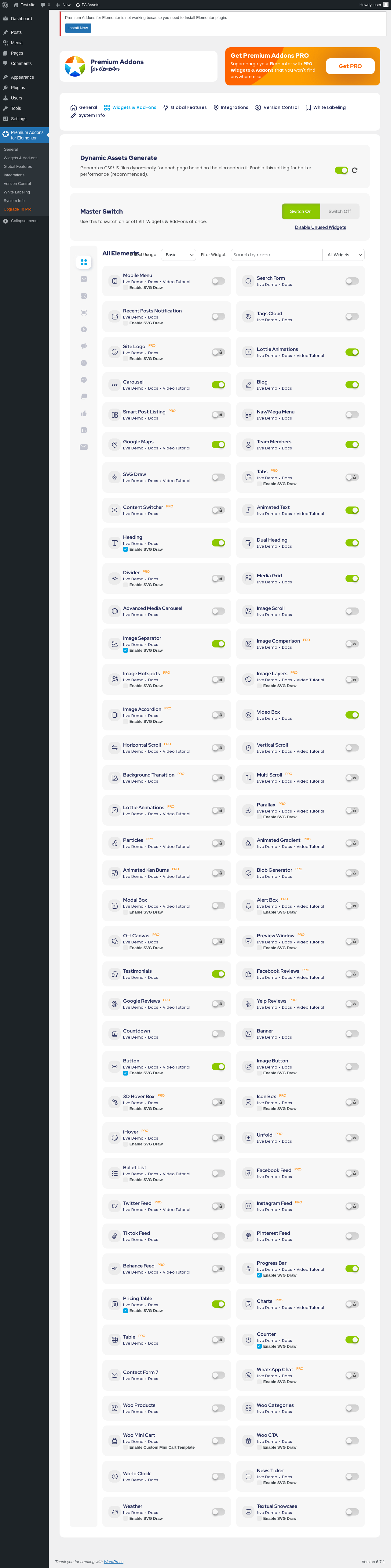Click the Woo Mini Cart icon
The image size is (391, 1568).
115,1441
